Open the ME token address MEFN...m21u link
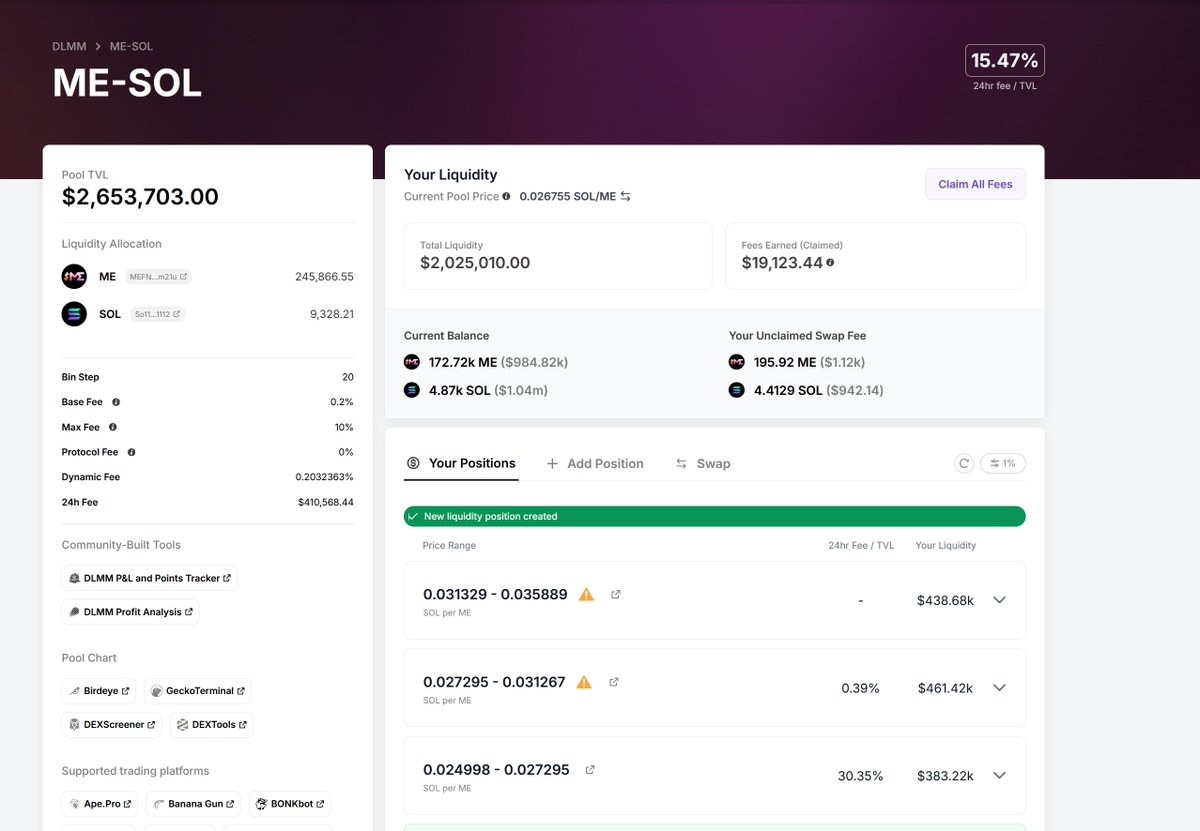Image resolution: width=1200 pixels, height=831 pixels. tap(158, 277)
